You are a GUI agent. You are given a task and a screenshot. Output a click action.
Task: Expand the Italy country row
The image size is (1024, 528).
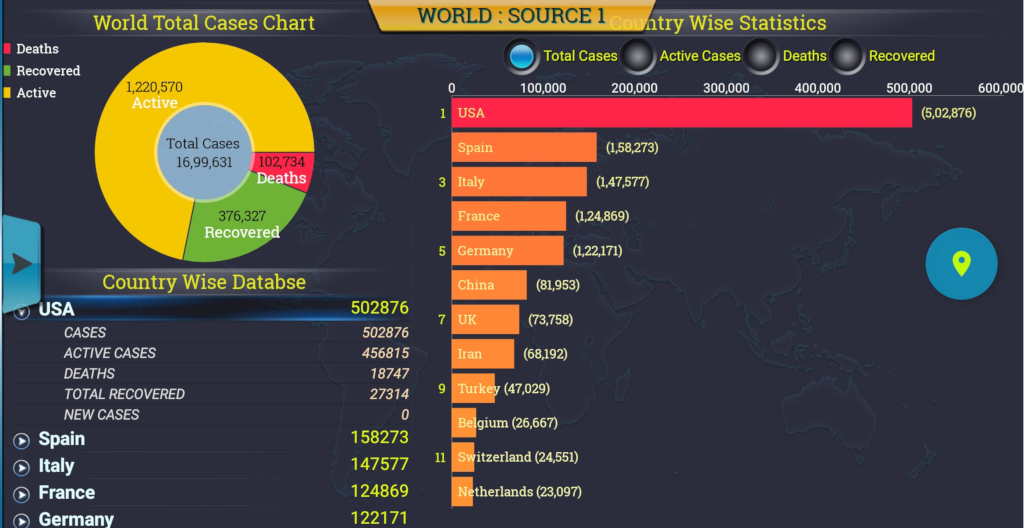click(x=22, y=467)
